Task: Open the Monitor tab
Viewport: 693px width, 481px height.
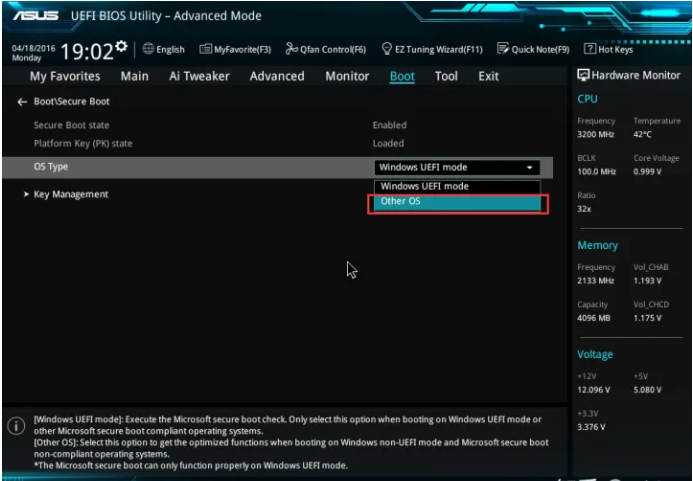Action: [x=347, y=76]
